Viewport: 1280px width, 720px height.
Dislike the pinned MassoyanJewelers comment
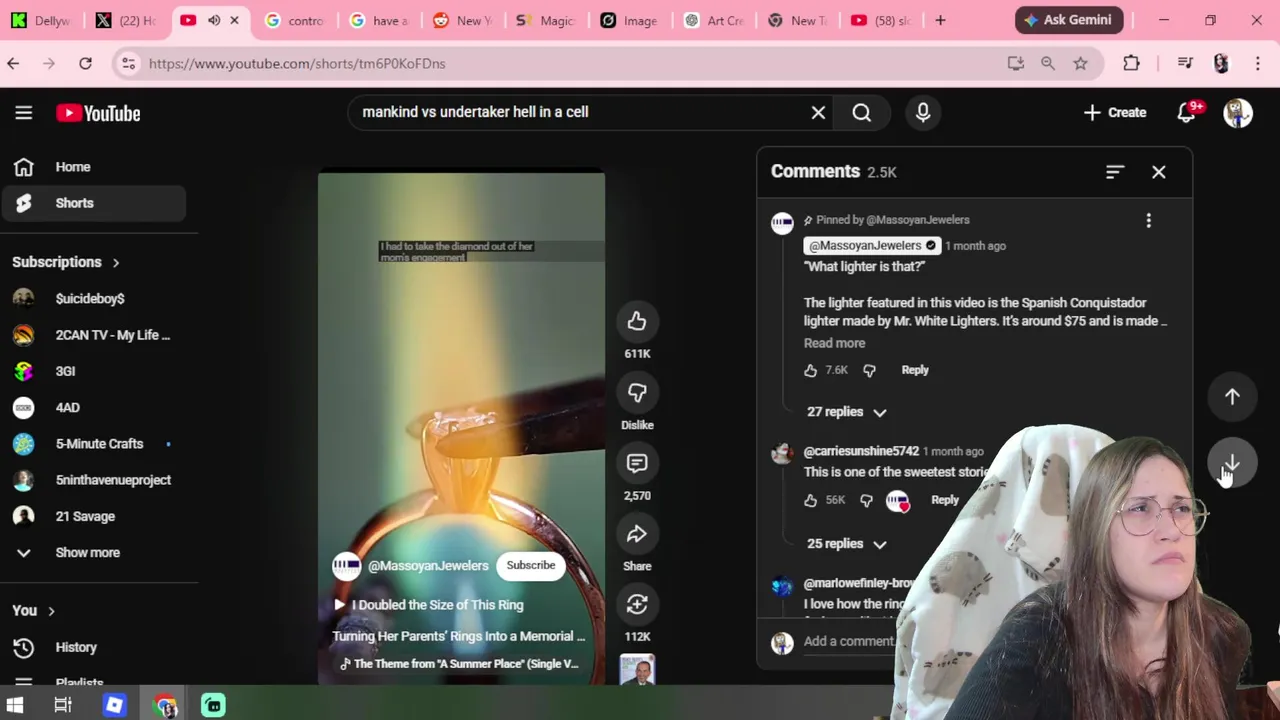tap(869, 370)
